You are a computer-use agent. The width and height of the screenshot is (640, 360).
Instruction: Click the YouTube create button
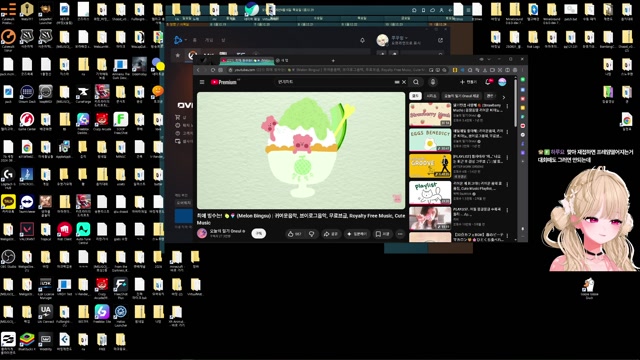tap(468, 82)
